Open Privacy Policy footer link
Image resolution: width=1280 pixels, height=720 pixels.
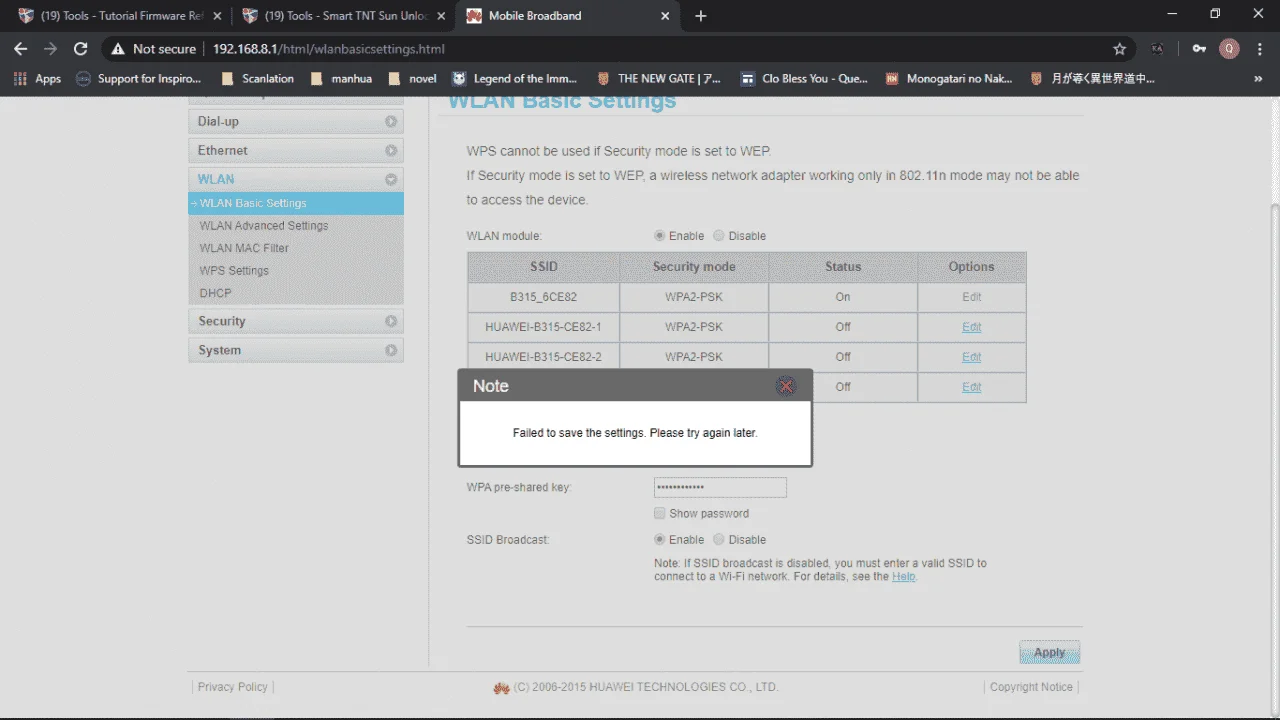point(232,687)
